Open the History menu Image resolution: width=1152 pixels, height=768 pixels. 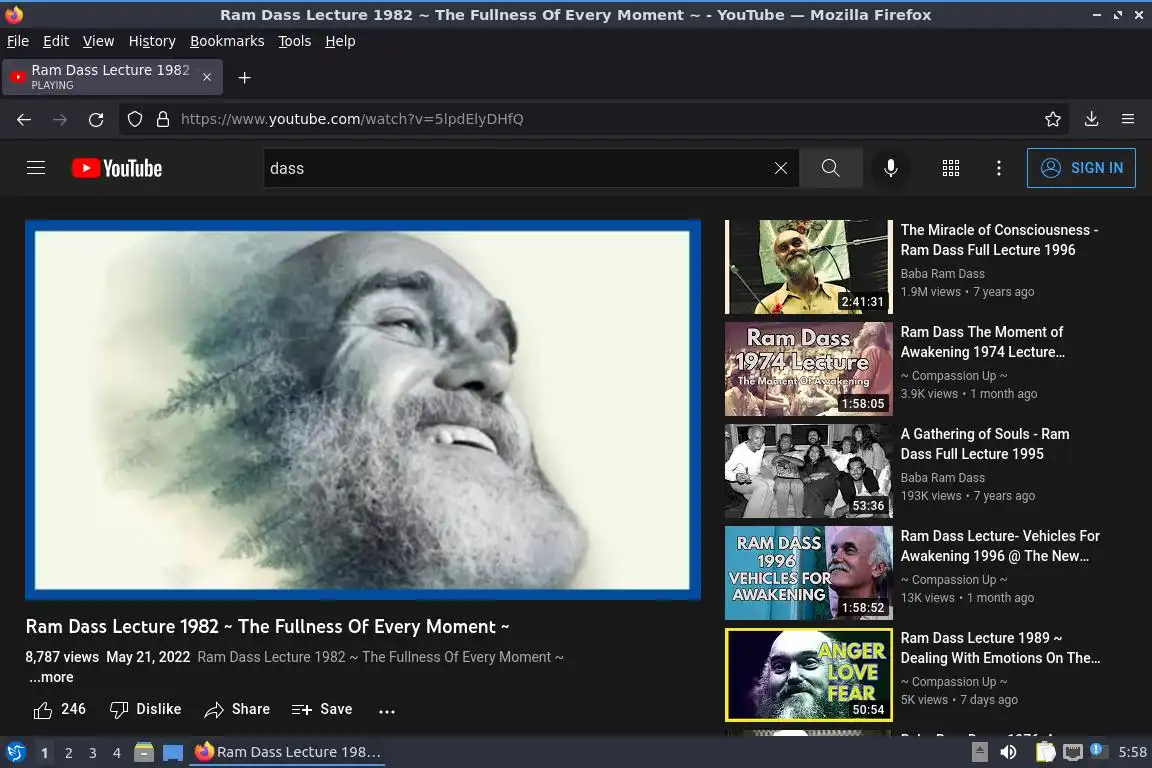pos(152,41)
